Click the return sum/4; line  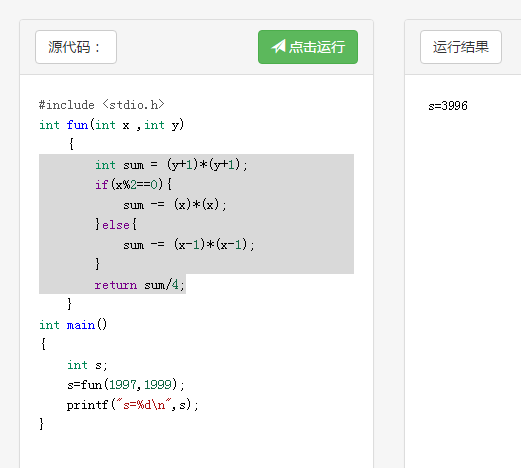point(139,285)
